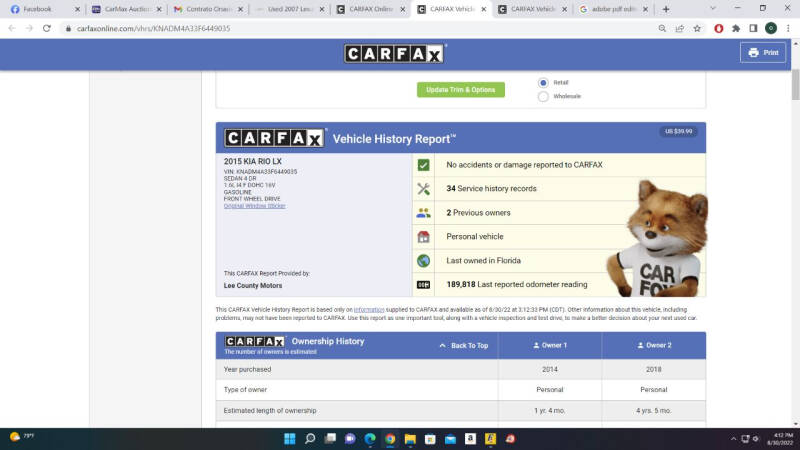
Task: Select the Wholesale radio button
Action: [x=543, y=96]
